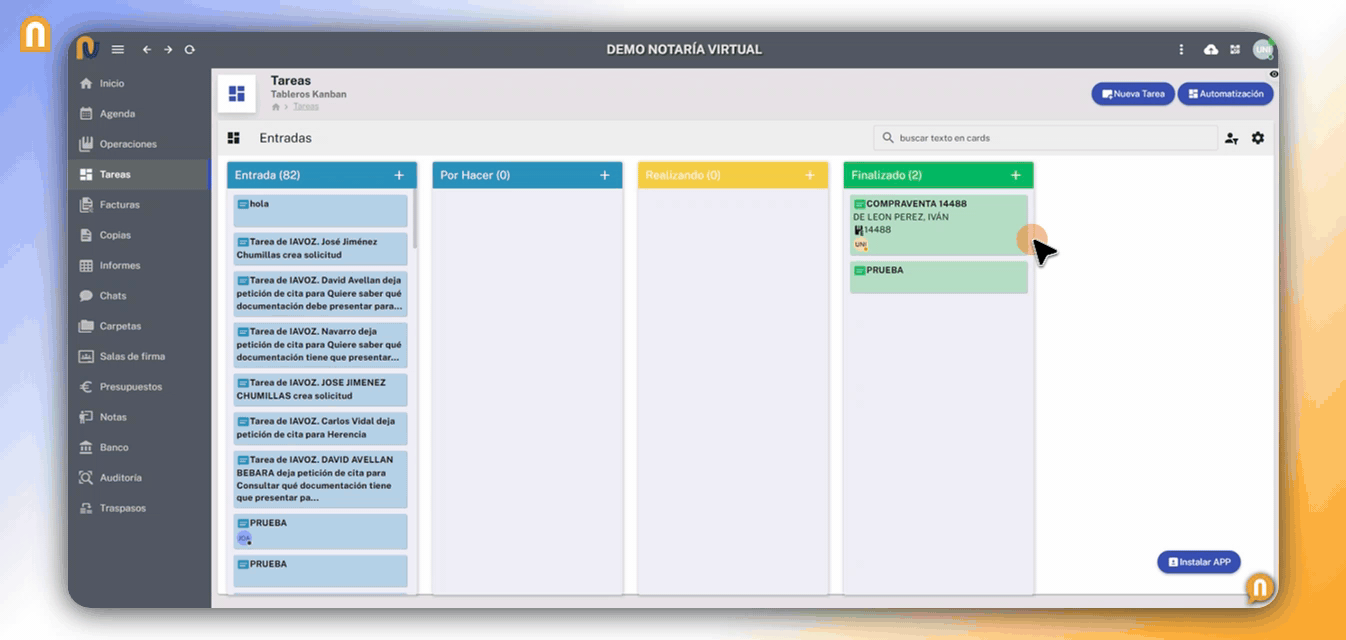
Task: Toggle the eye visibility icon below the avatar
Action: (x=1273, y=74)
